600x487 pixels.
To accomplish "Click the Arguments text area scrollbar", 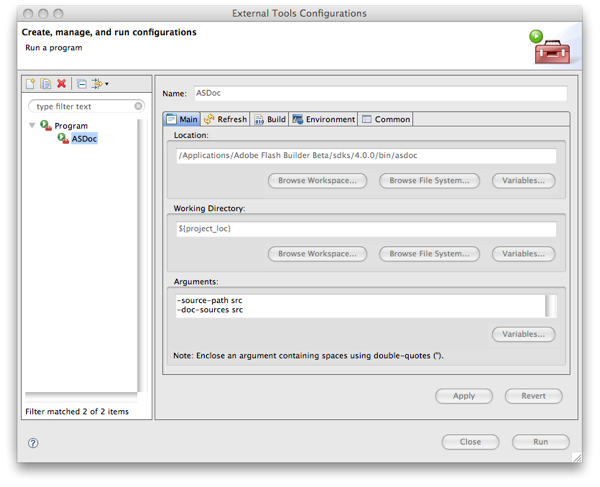I will click(551, 306).
